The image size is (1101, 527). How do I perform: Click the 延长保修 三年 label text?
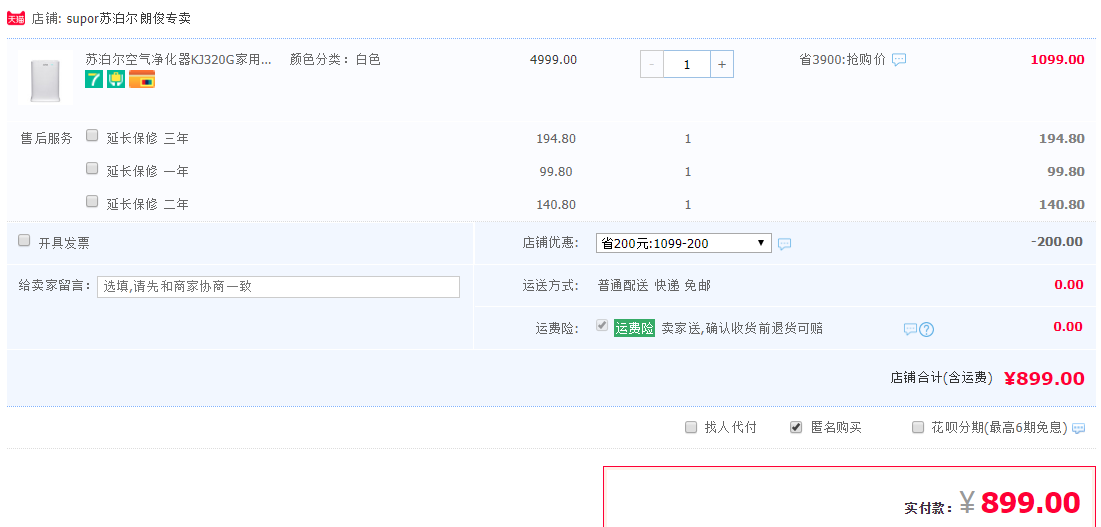pyautogui.click(x=147, y=138)
